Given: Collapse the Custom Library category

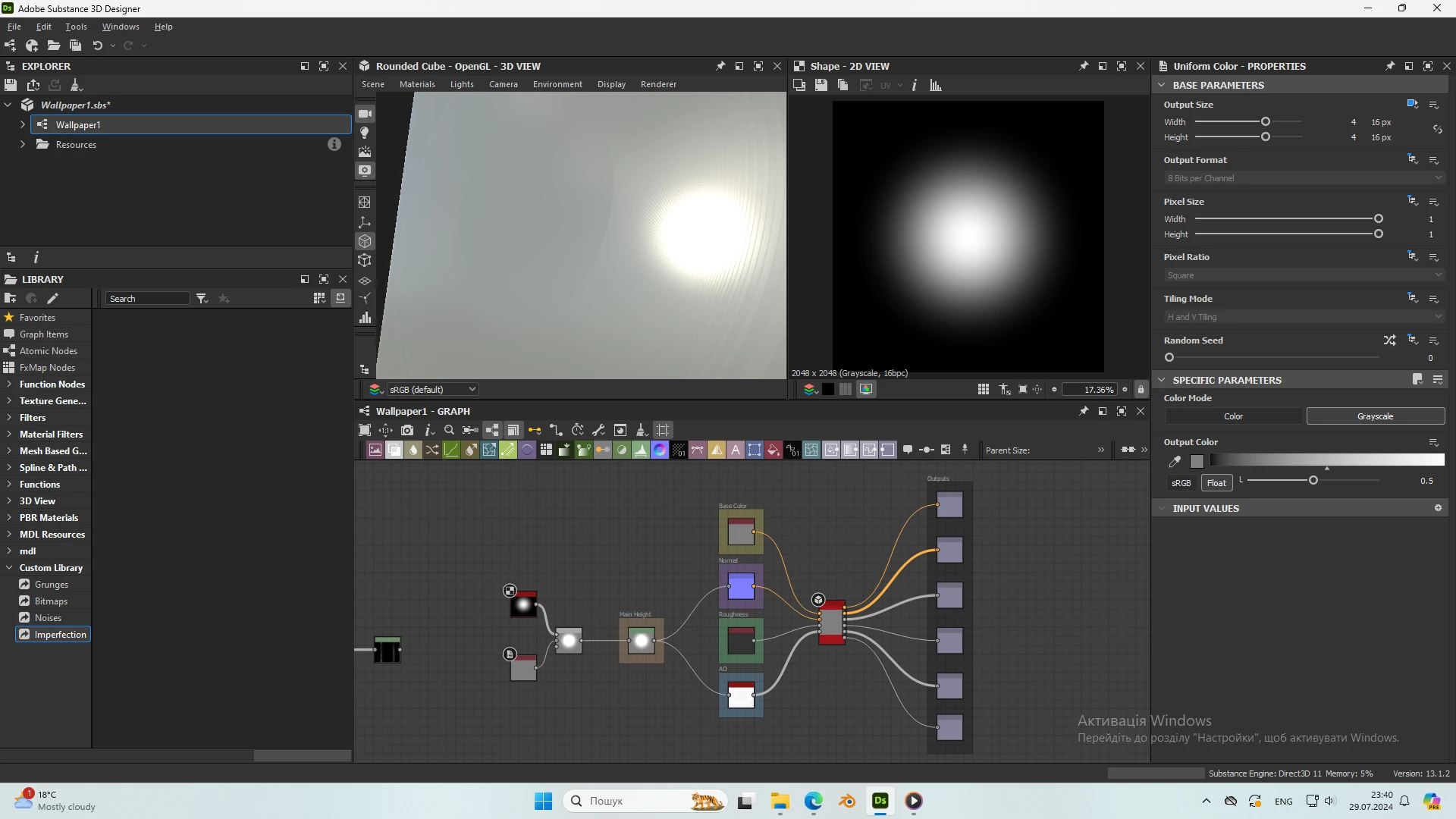Looking at the screenshot, I should coord(9,568).
